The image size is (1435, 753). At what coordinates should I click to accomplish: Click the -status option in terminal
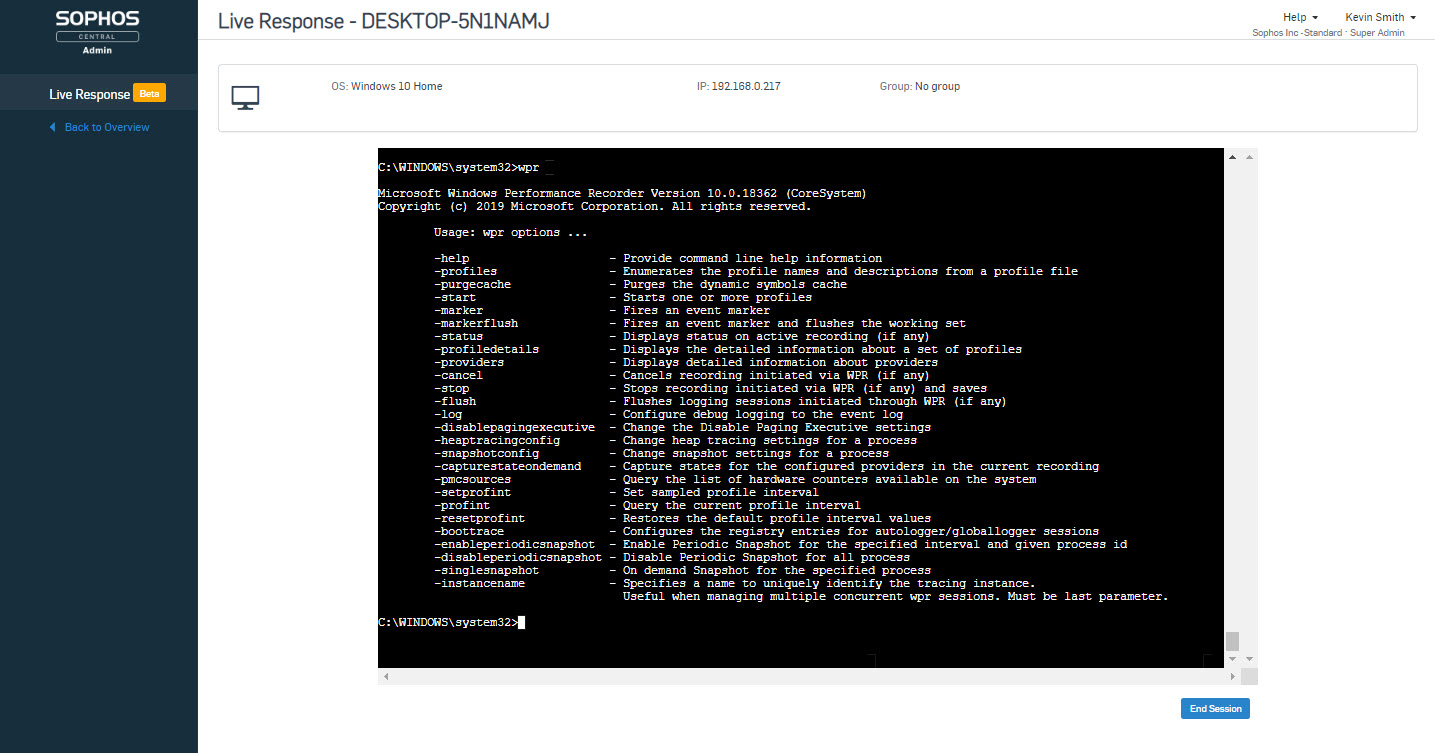tap(458, 336)
